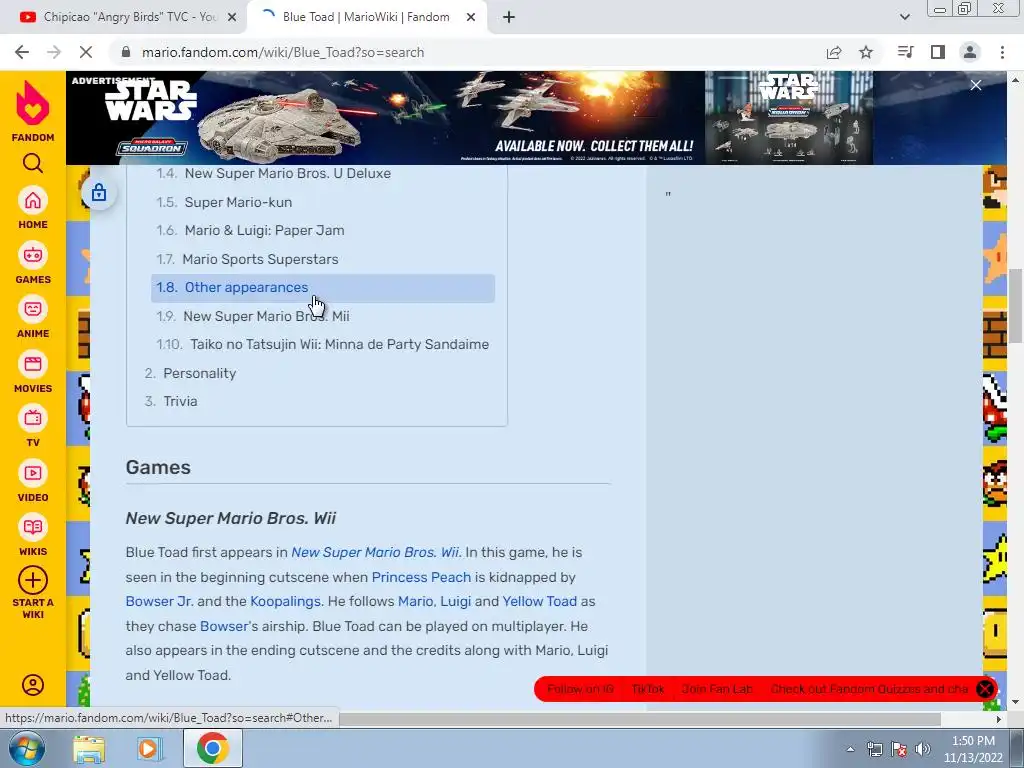Click TikTok link in red bar
Viewport: 1024px width, 768px height.
tap(648, 689)
